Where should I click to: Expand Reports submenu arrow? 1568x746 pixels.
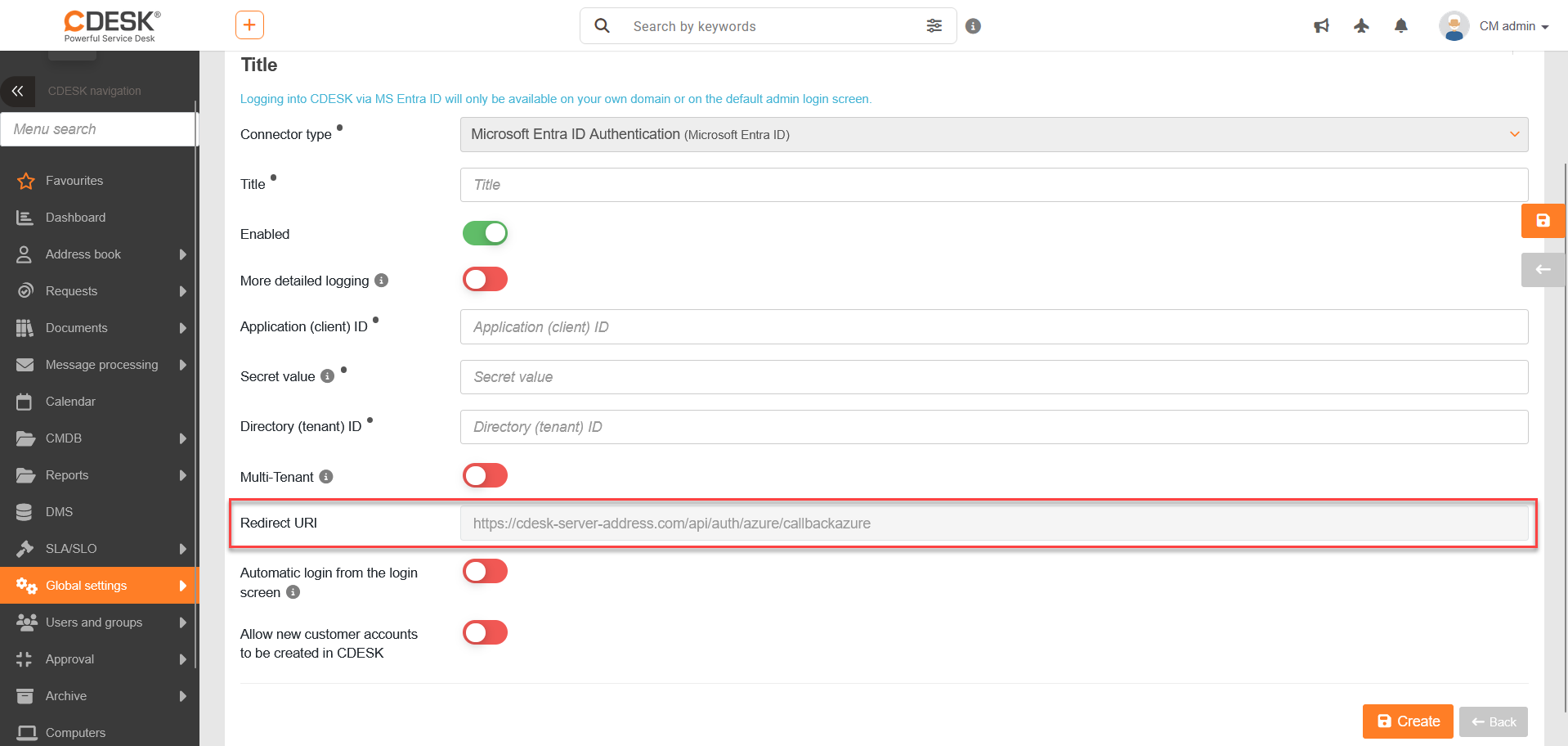[182, 475]
